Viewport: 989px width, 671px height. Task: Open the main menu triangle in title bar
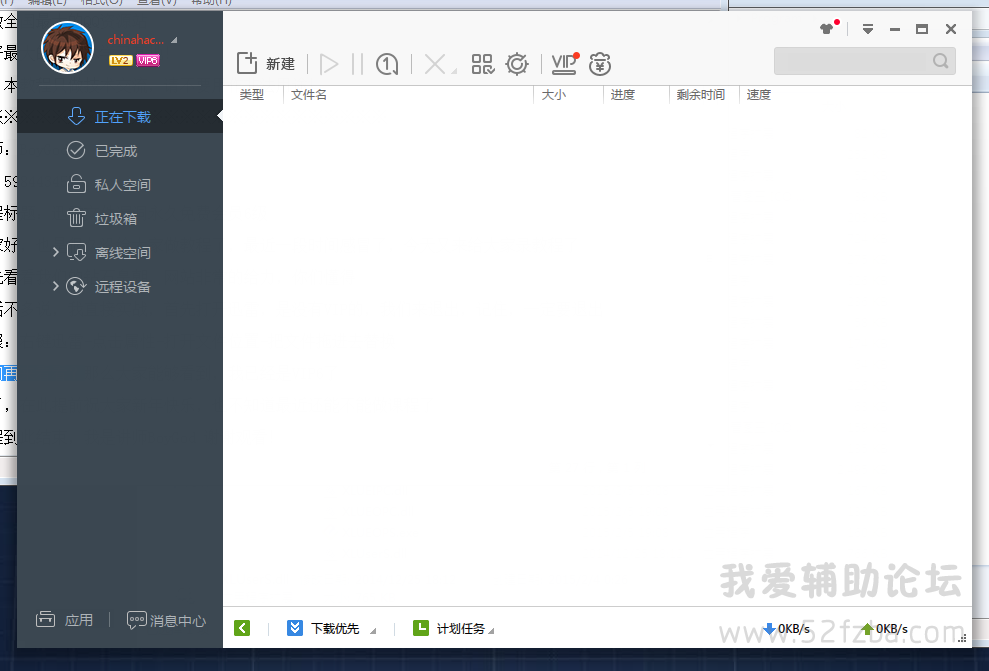(868, 29)
